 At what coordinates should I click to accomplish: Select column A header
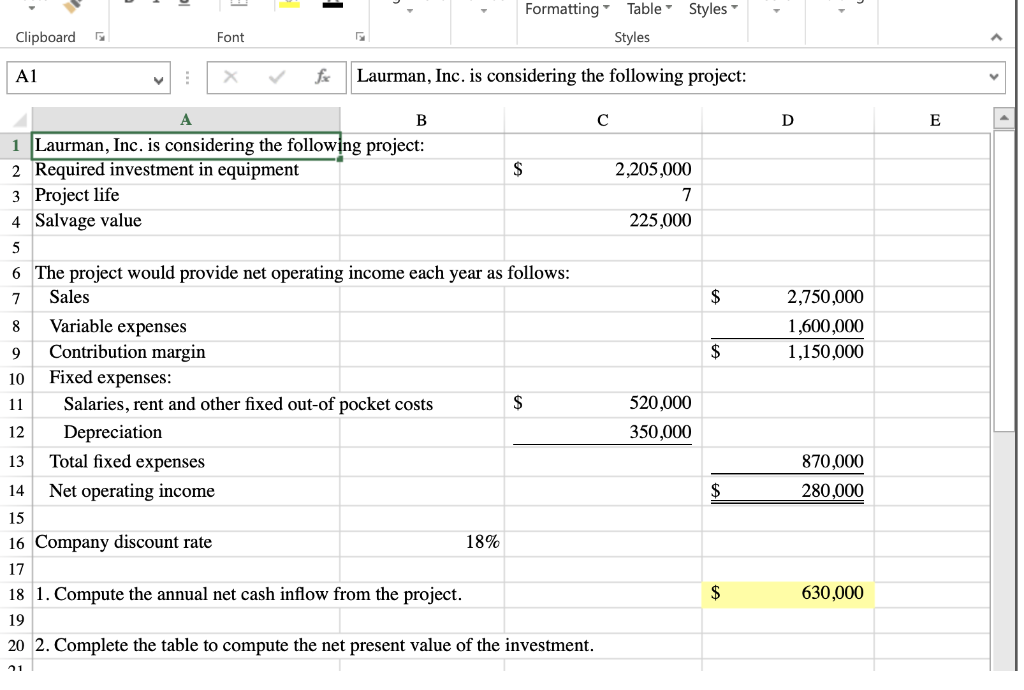pyautogui.click(x=185, y=120)
